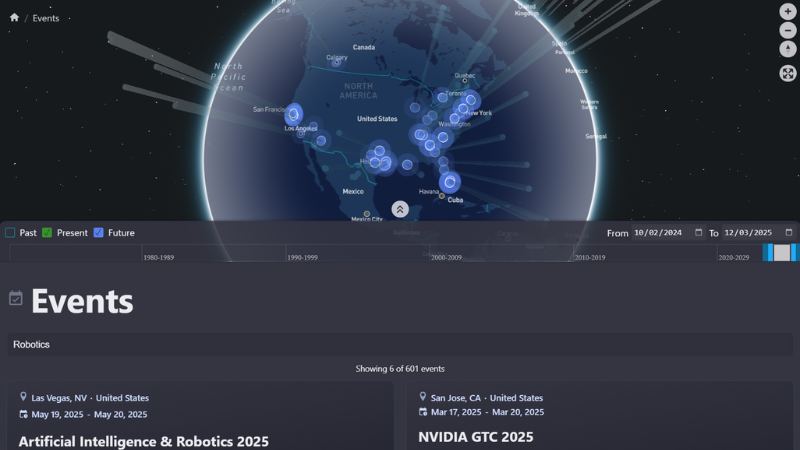Edit the To date field
800x450 pixels.
point(759,233)
